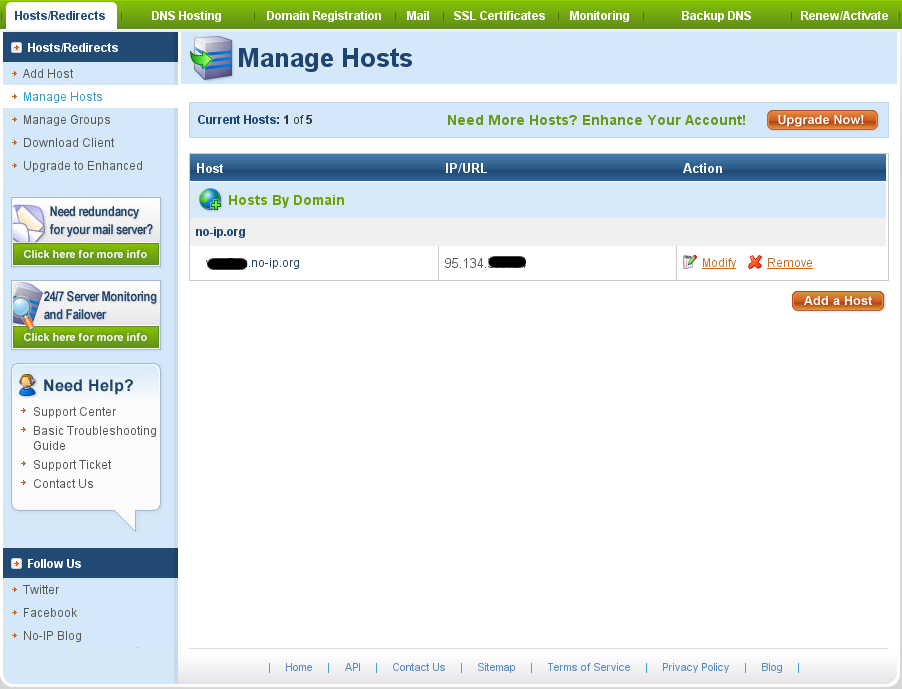Screen dimensions: 902x689
Task: Switch to the Monitoring tab
Action: [x=599, y=16]
